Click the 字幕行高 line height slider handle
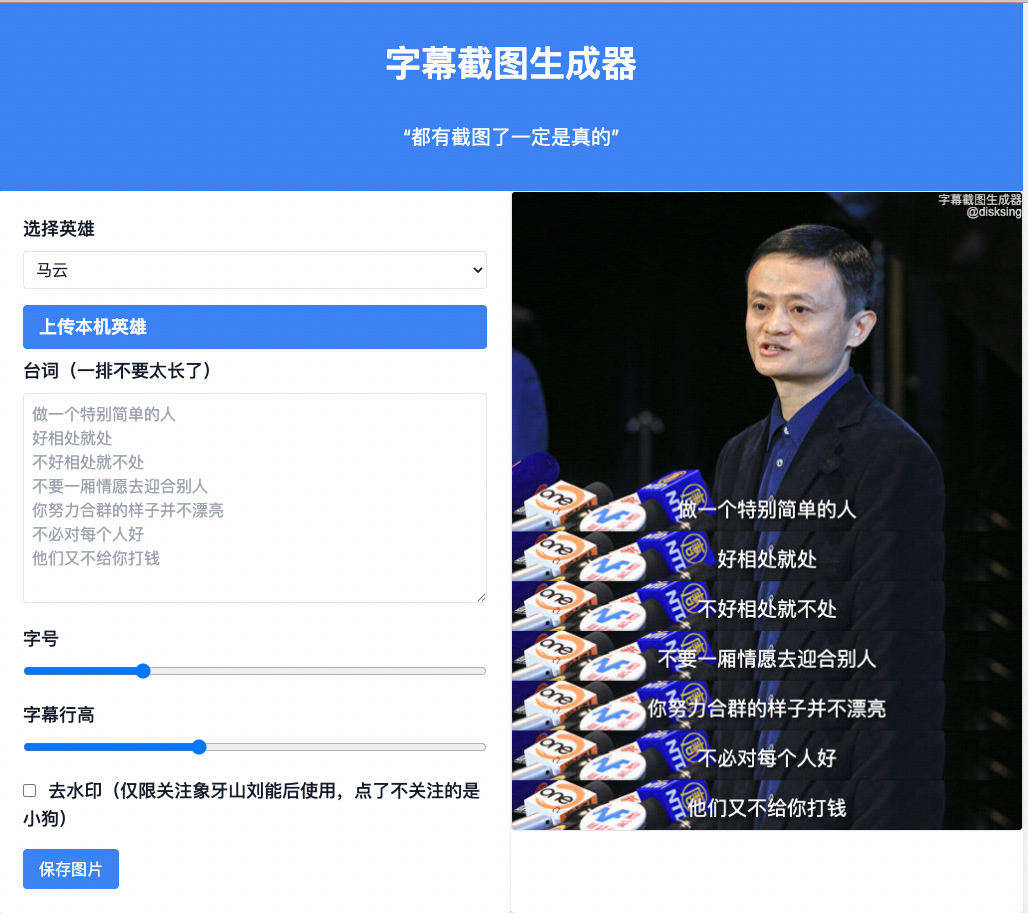This screenshot has height=913, width=1028. [x=199, y=747]
